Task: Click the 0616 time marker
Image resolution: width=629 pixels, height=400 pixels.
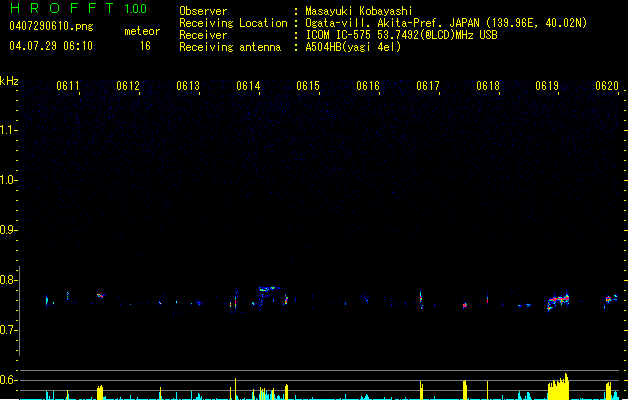Action: pyautogui.click(x=368, y=86)
